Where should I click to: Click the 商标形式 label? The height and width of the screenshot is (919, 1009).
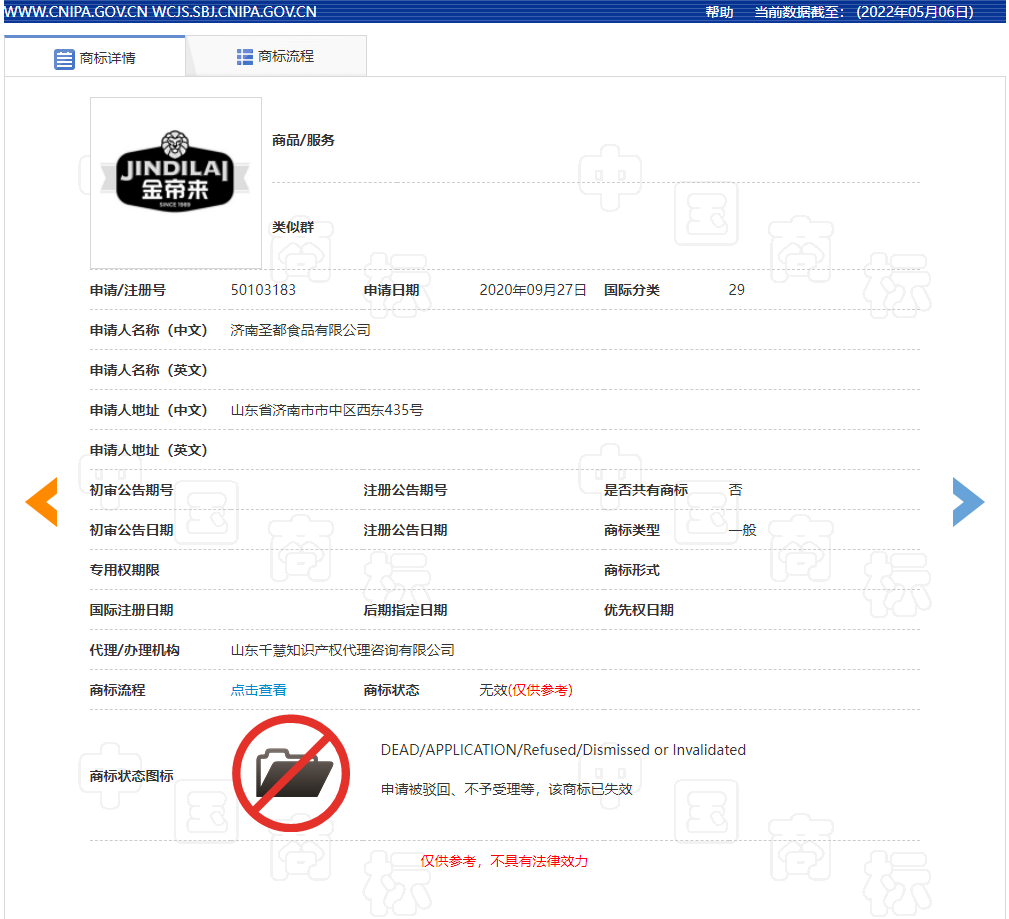click(631, 570)
